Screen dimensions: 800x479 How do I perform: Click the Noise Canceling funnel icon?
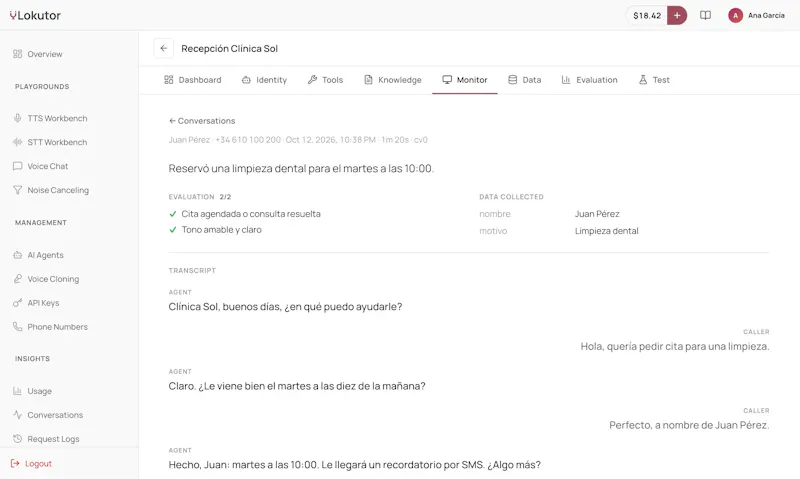[x=17, y=190]
